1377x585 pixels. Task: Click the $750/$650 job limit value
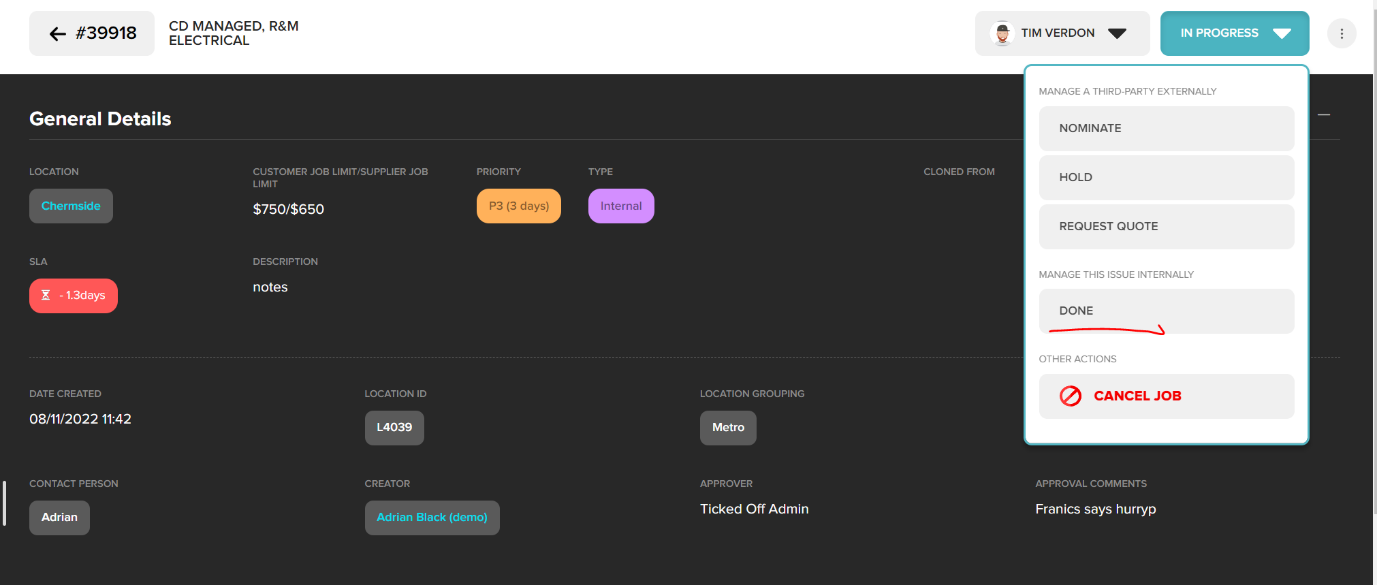289,209
